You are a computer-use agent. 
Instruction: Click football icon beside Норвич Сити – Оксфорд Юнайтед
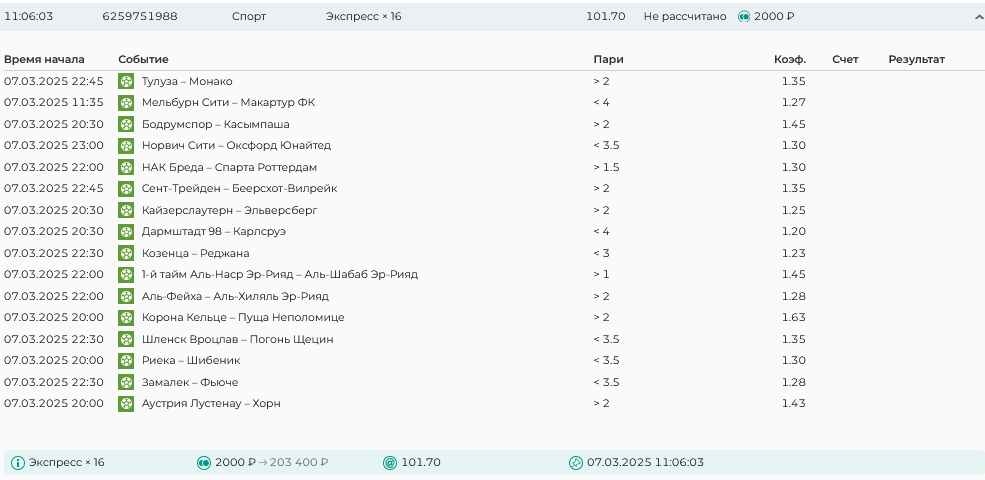[x=126, y=146]
